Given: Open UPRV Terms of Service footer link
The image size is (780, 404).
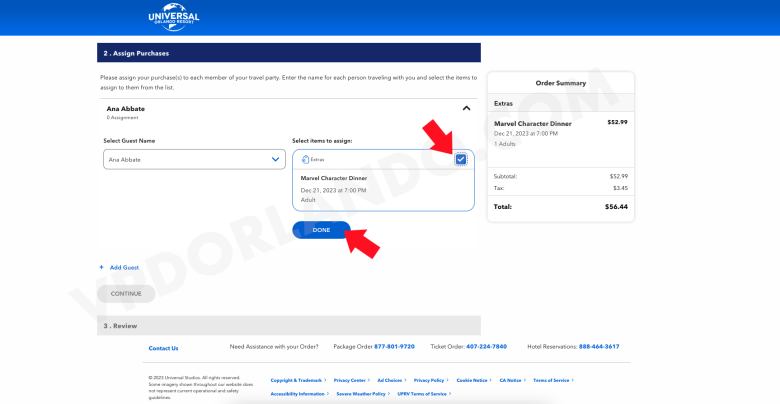Looking at the screenshot, I should pyautogui.click(x=424, y=394).
